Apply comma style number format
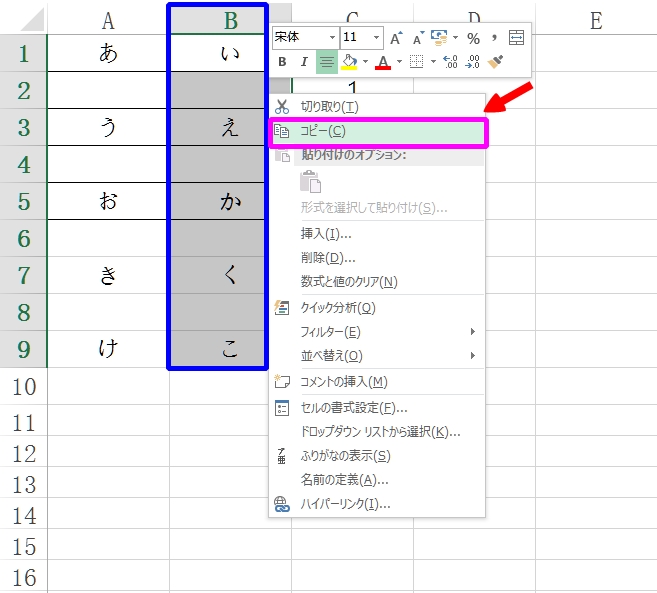 (494, 38)
